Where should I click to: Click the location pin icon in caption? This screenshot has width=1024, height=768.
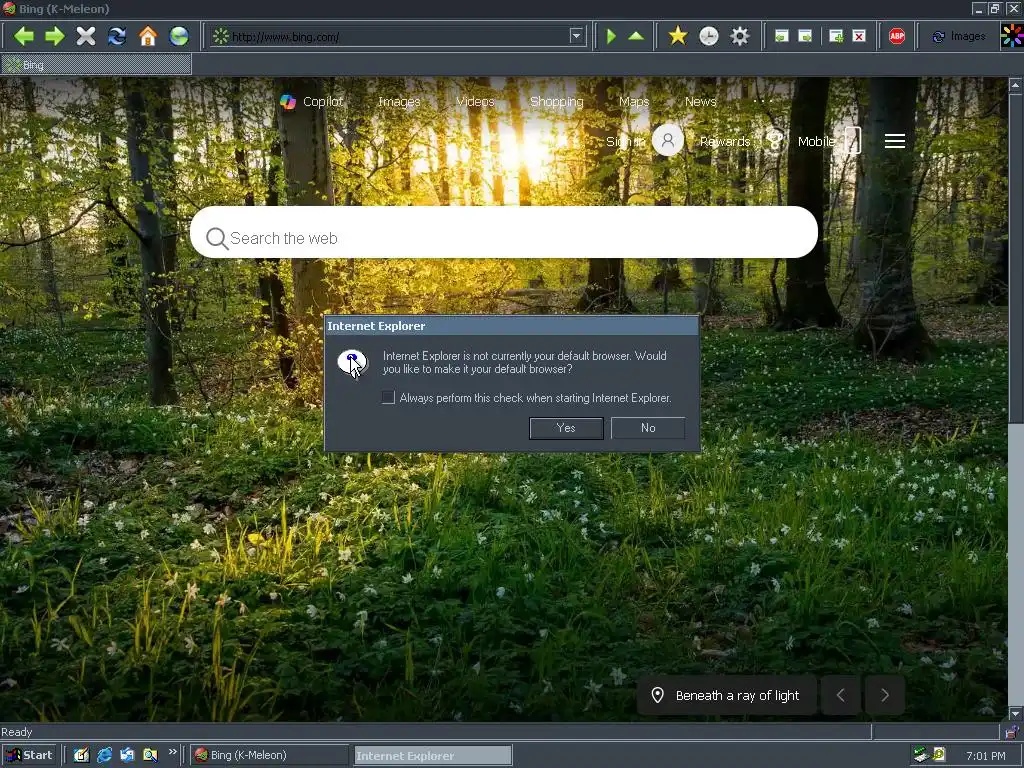[658, 696]
